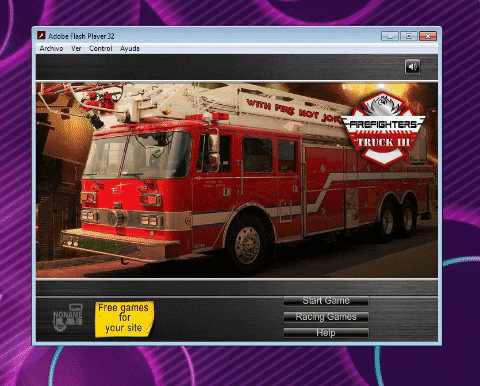Click the Start Game button
This screenshot has width=480, height=386.
[x=326, y=301]
